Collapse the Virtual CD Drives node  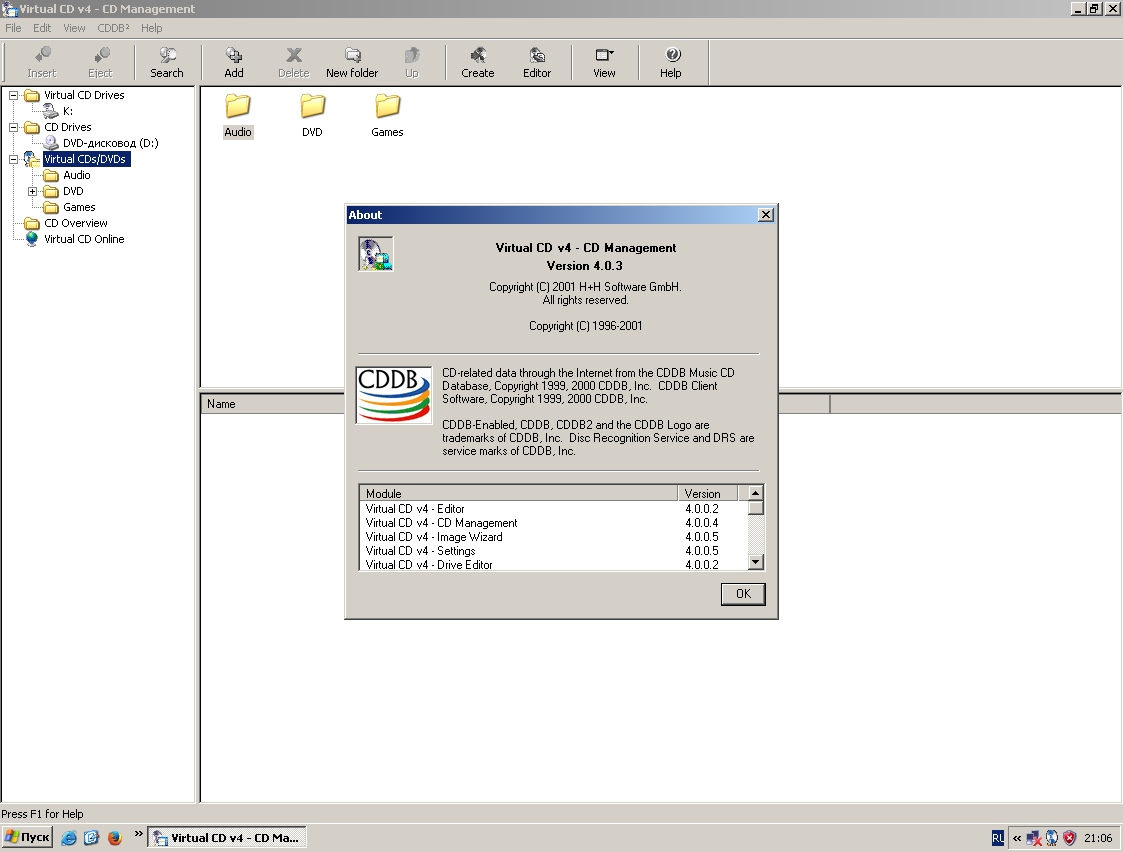pos(14,95)
